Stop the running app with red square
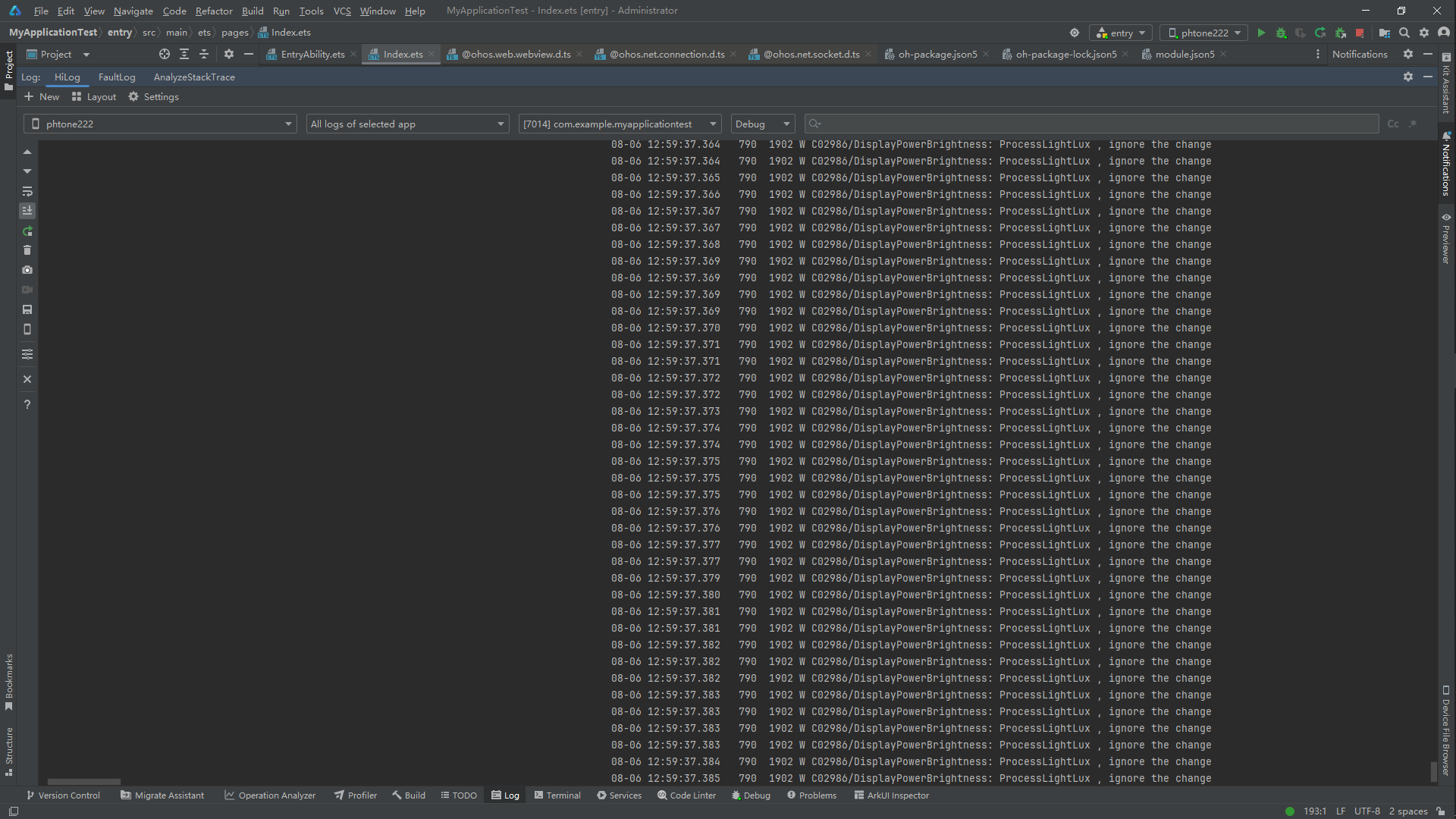The width and height of the screenshot is (1456, 819). coord(1360,33)
